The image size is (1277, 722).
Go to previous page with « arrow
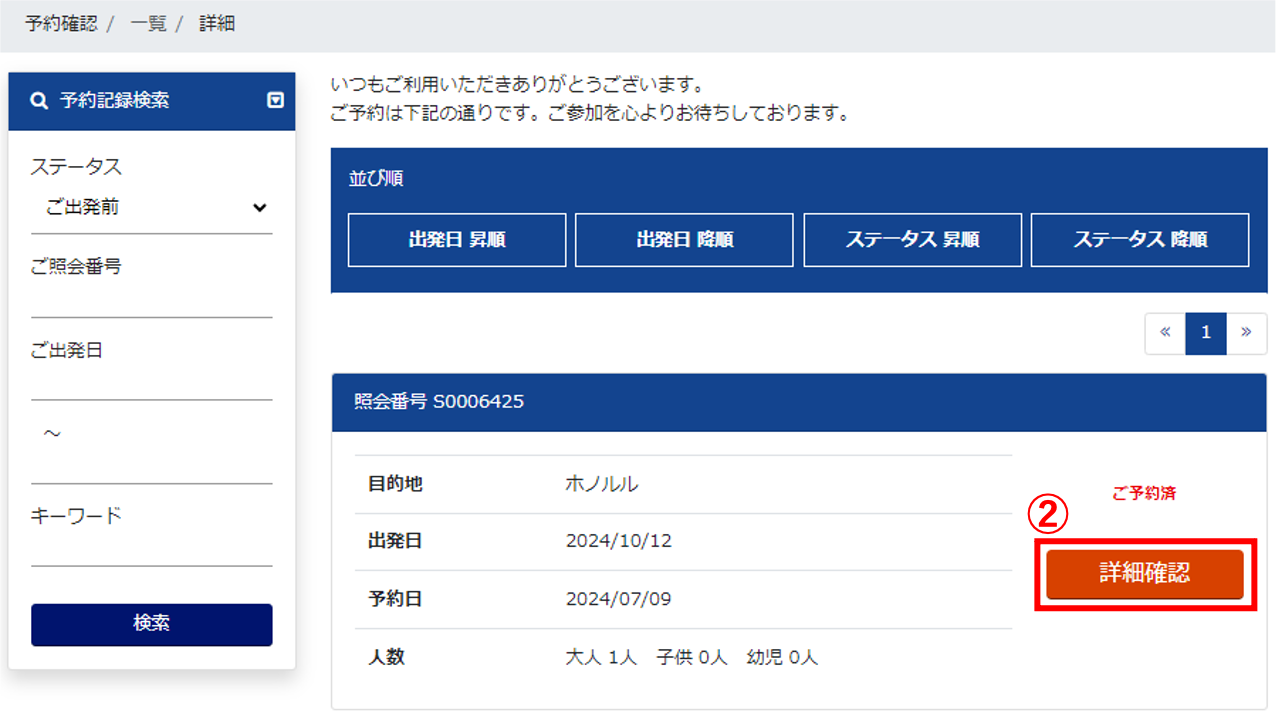(1165, 334)
